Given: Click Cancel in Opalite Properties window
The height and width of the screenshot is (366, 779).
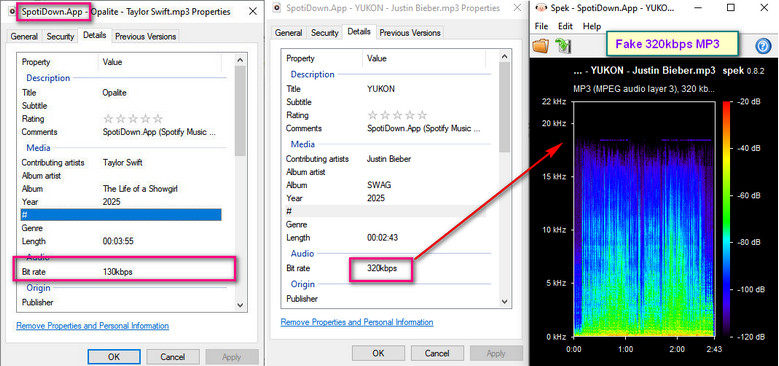Looking at the screenshot, I should (172, 357).
